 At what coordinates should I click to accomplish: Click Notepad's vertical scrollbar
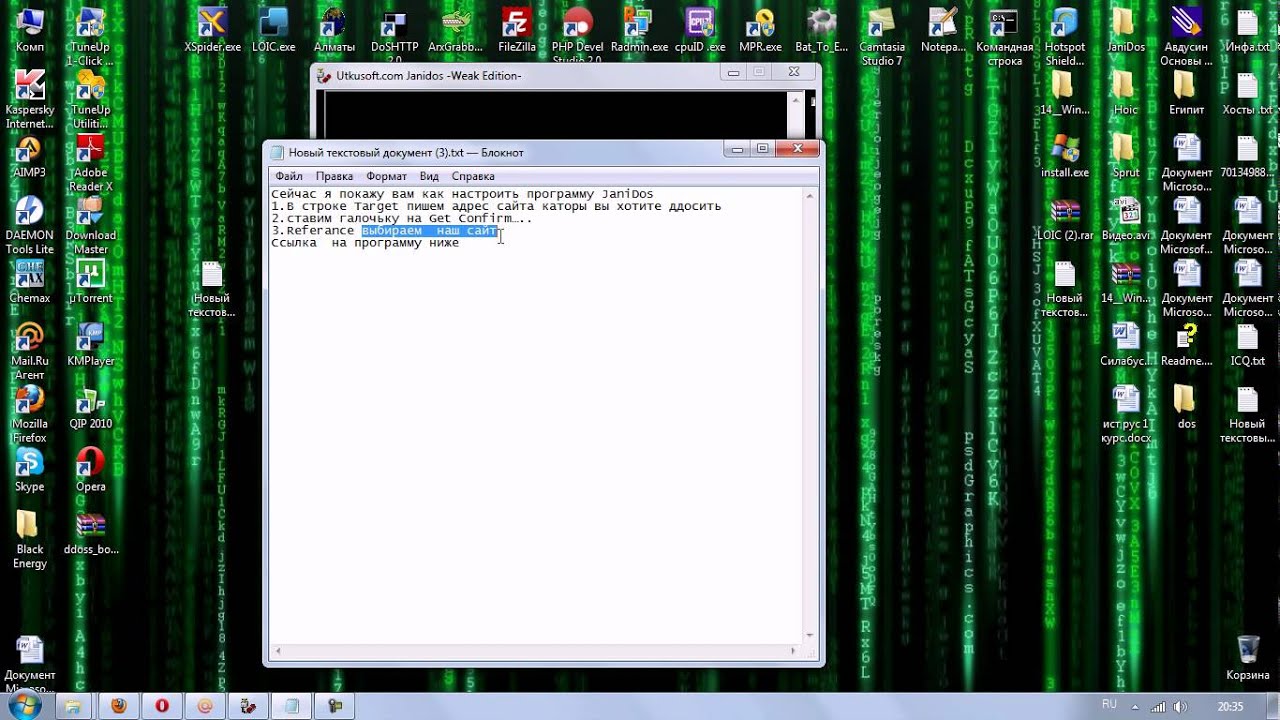click(810, 414)
